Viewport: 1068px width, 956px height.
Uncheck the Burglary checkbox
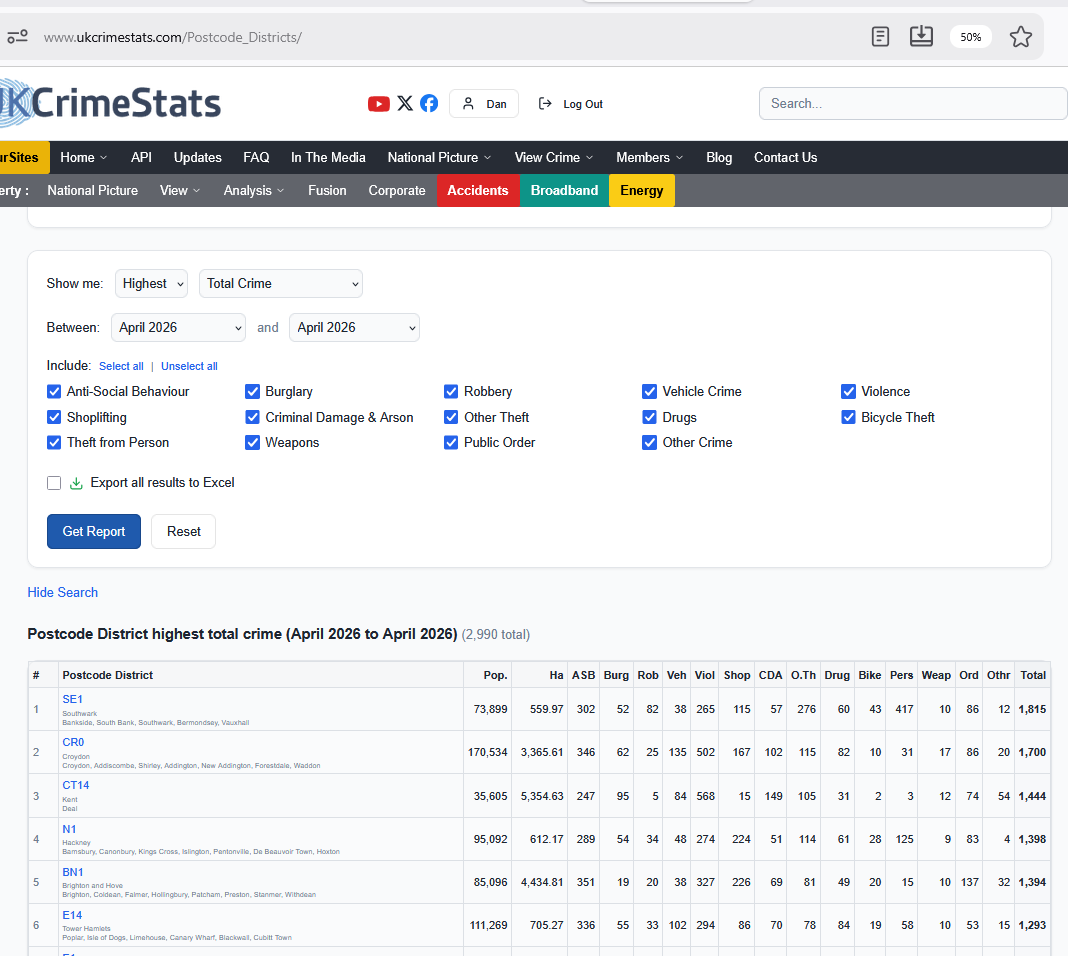(252, 392)
